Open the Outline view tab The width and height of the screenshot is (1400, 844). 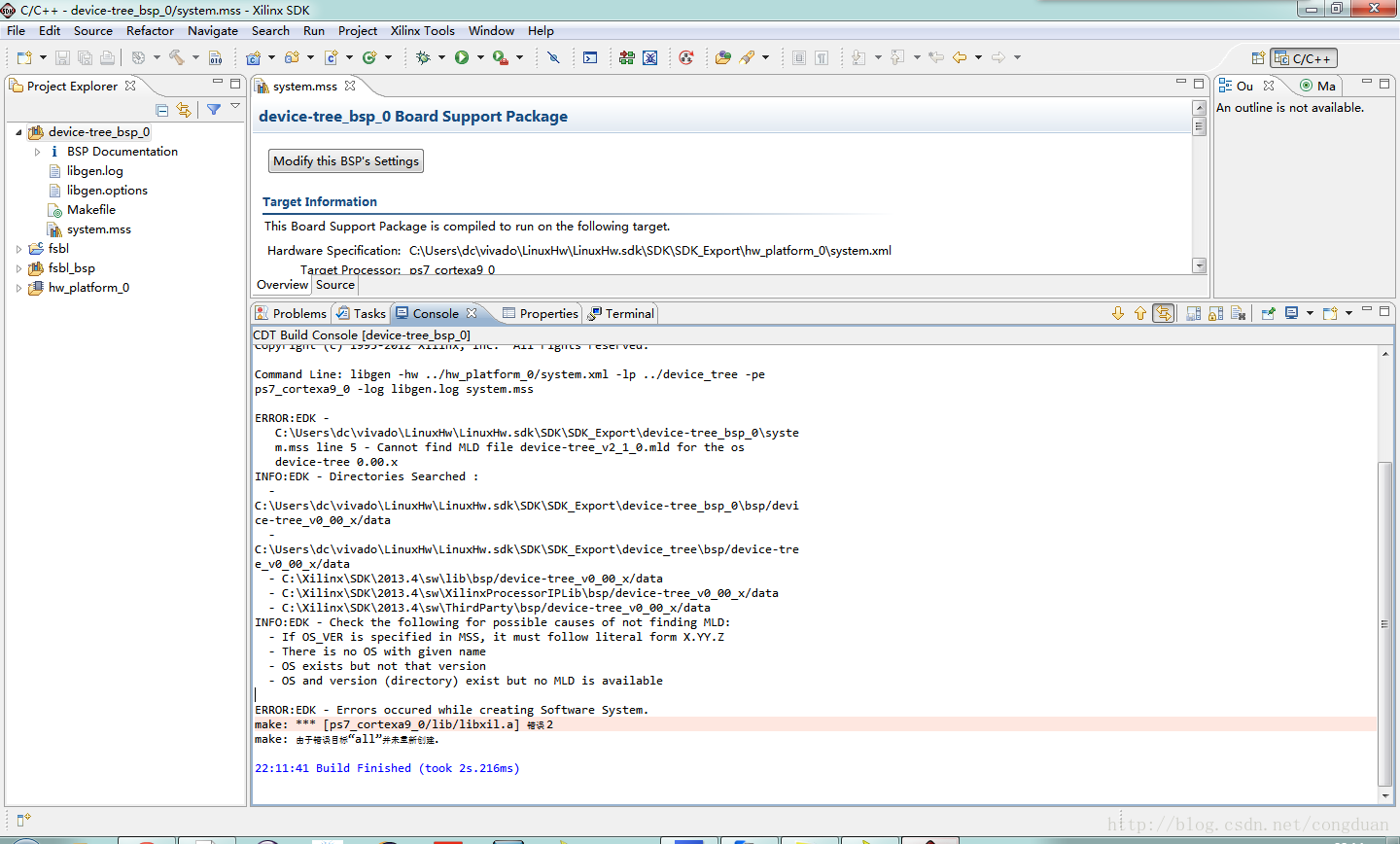pos(1245,86)
